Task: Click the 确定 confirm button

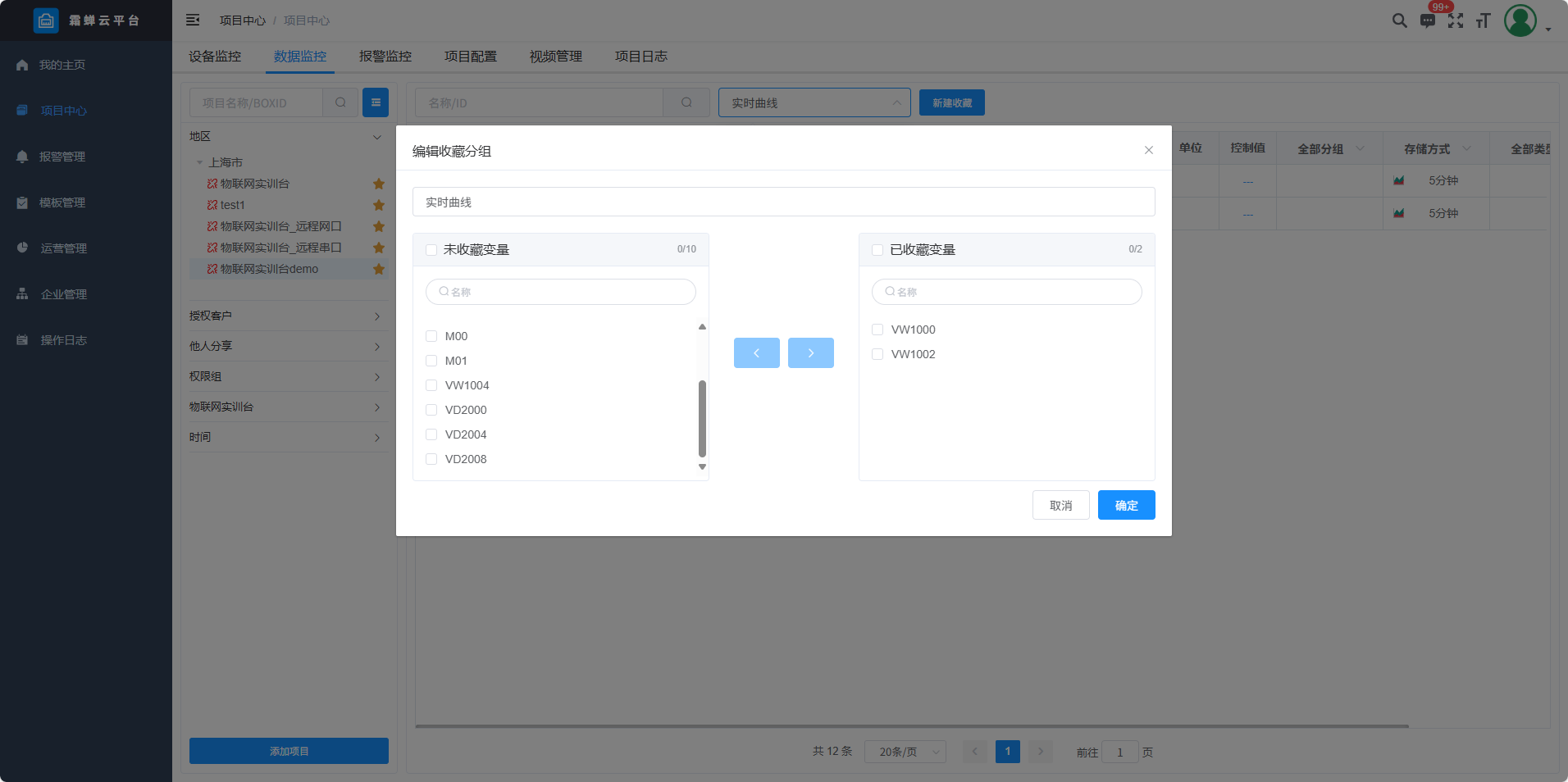Action: point(1126,505)
